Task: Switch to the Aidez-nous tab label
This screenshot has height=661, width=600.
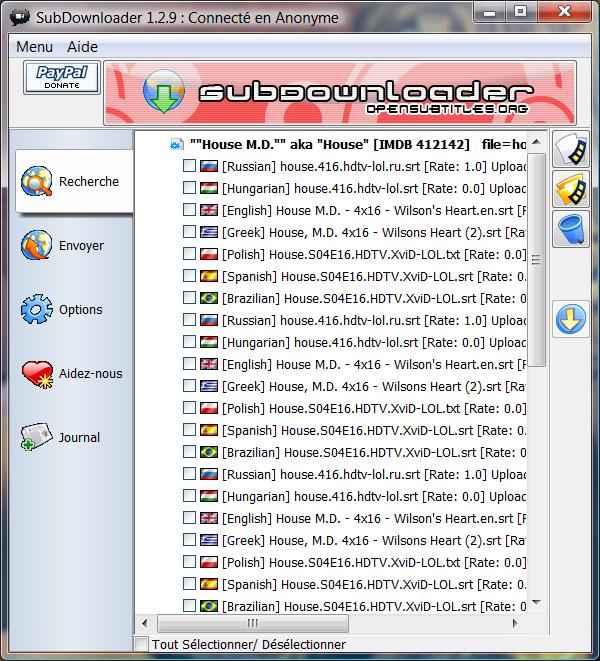Action: point(91,373)
